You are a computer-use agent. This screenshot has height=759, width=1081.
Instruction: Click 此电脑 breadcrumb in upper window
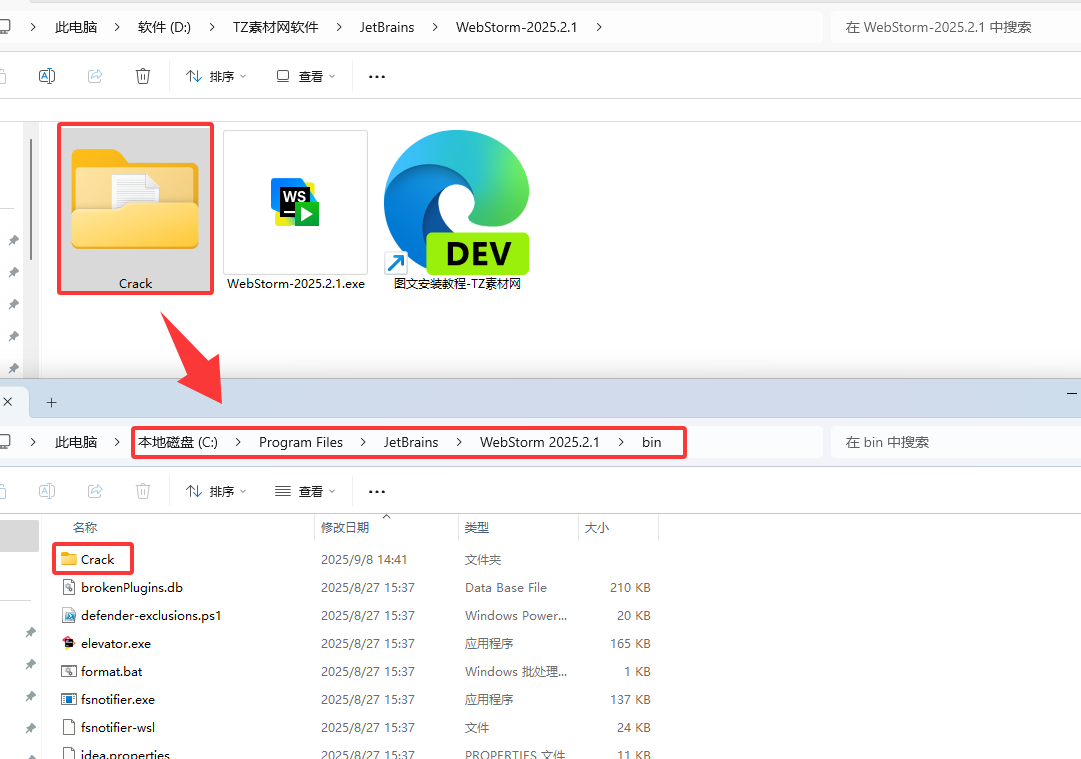pos(76,28)
